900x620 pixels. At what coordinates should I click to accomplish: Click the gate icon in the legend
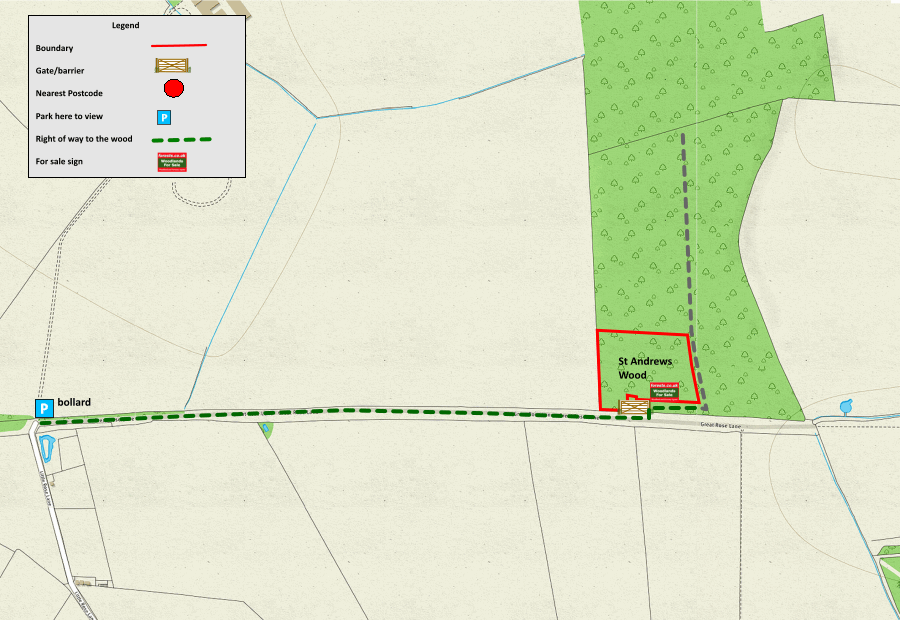172,65
